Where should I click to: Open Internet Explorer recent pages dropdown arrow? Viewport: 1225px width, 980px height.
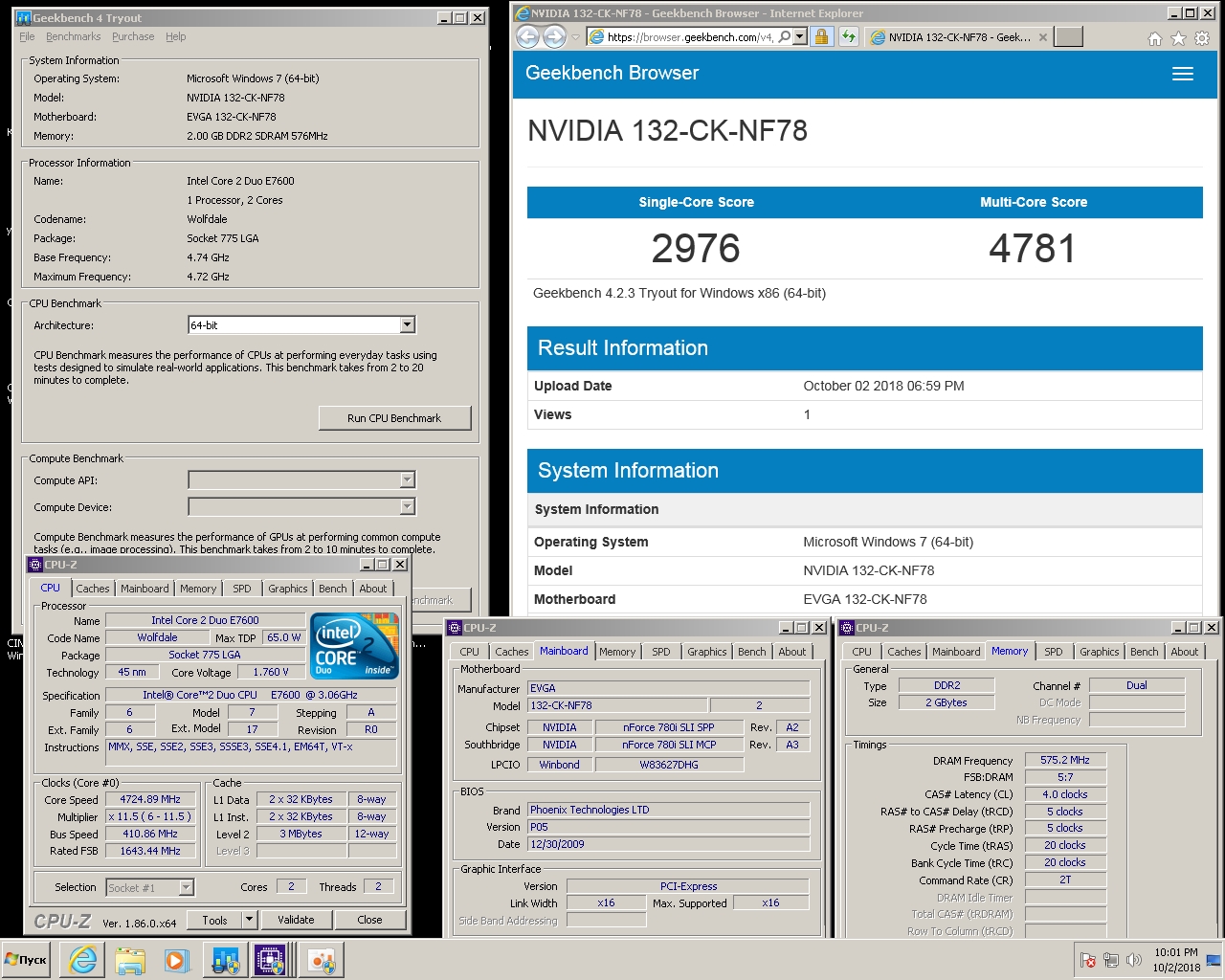tap(575, 37)
